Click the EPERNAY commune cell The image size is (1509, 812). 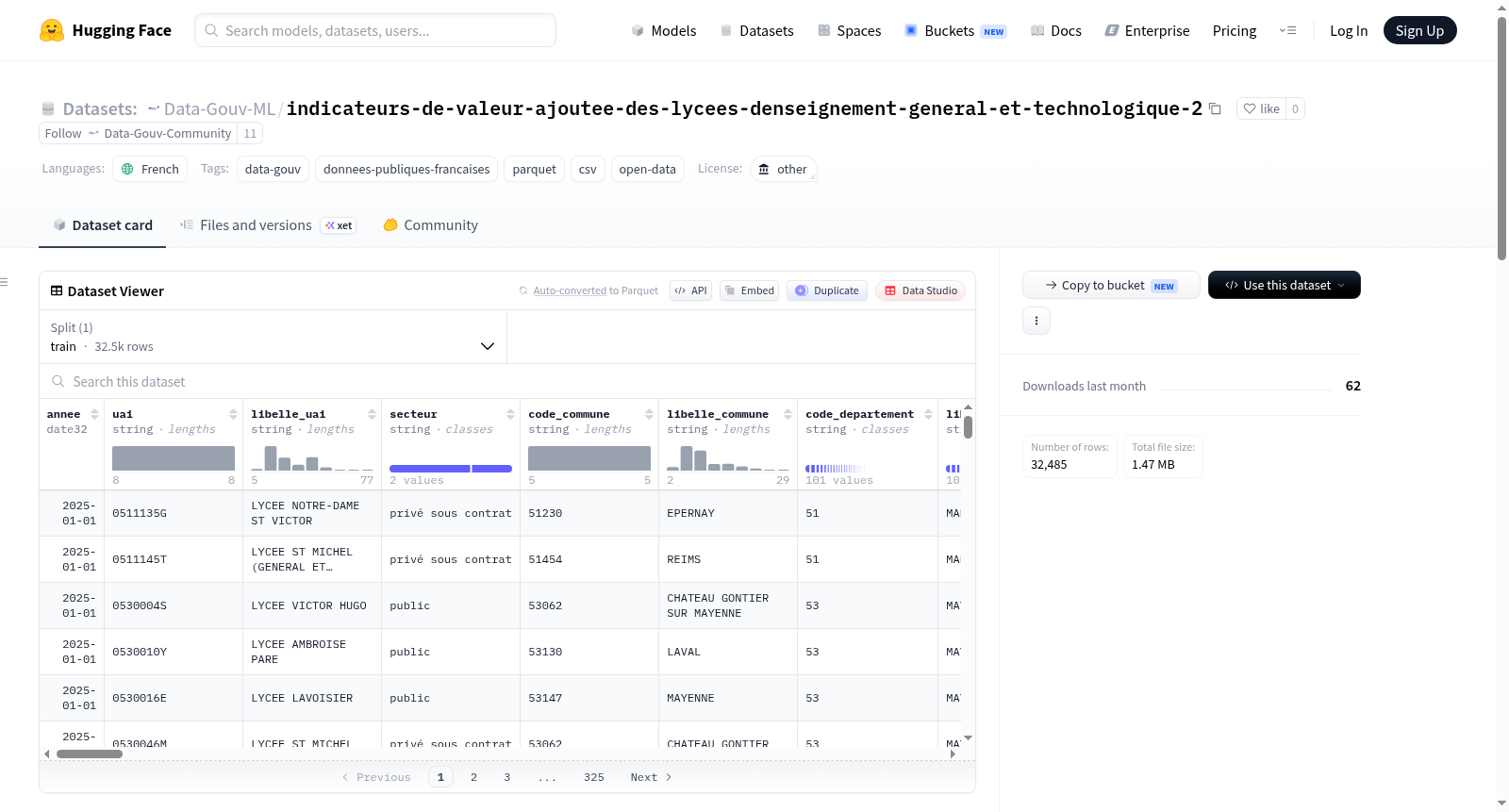(x=728, y=513)
